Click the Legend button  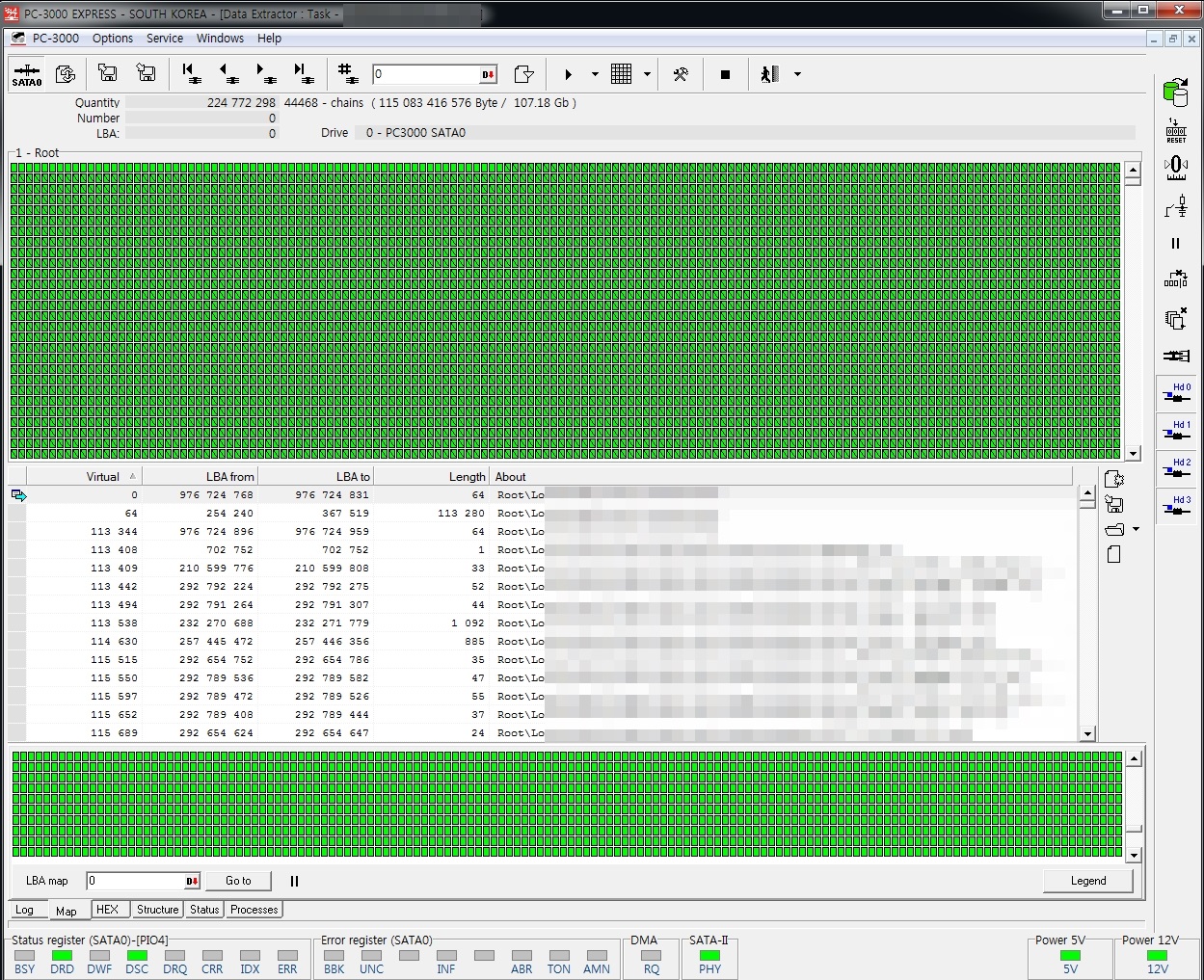(1088, 881)
